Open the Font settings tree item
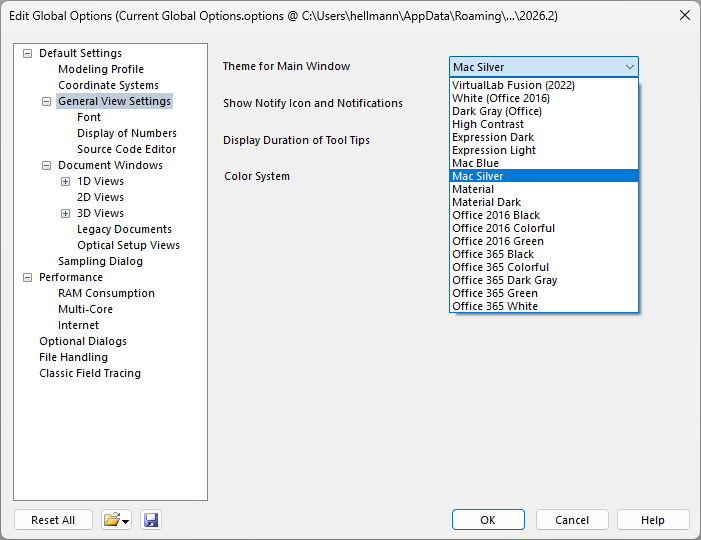The image size is (701, 540). 89,118
